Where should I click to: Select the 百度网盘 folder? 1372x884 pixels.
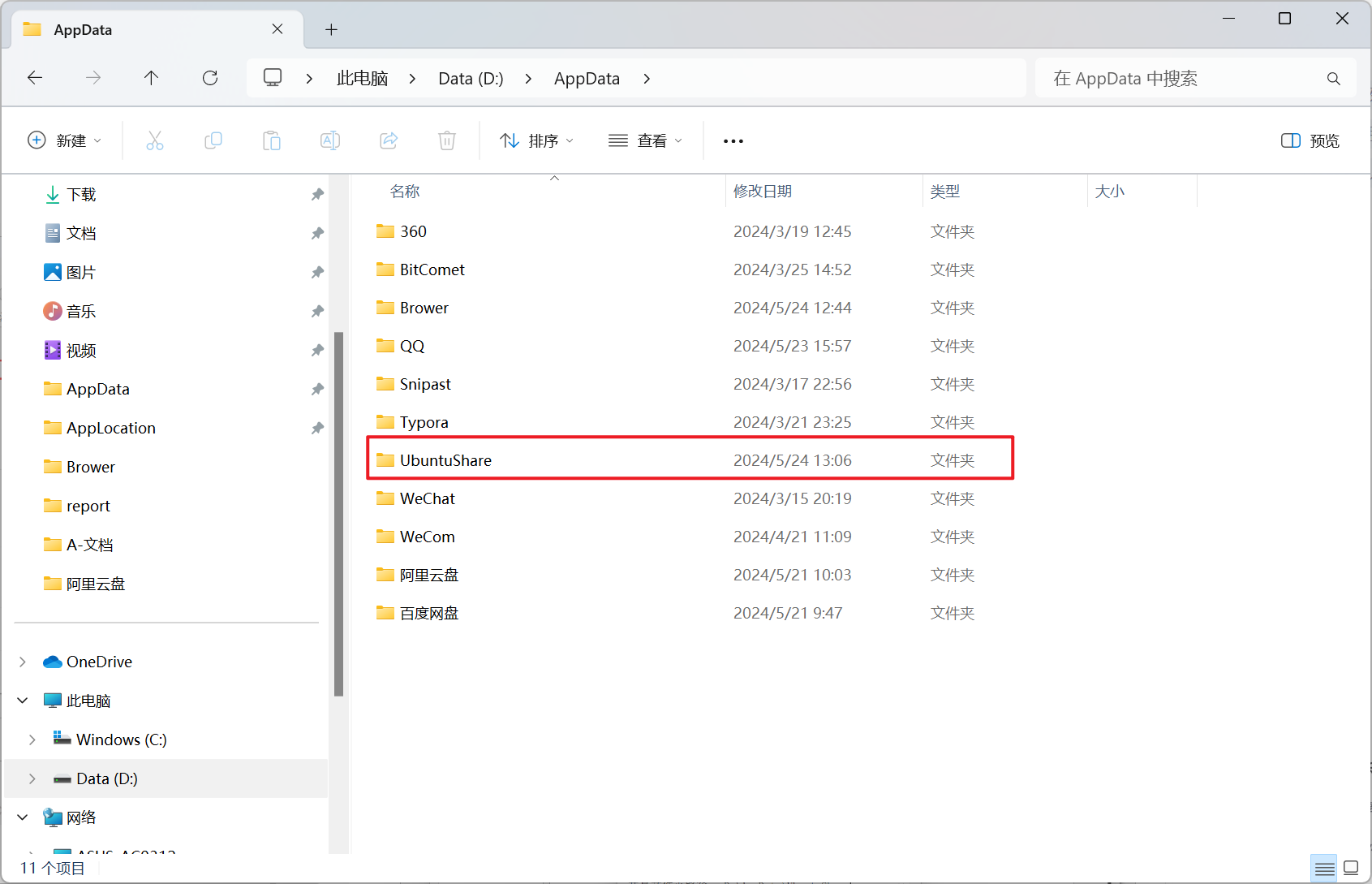(x=690, y=613)
